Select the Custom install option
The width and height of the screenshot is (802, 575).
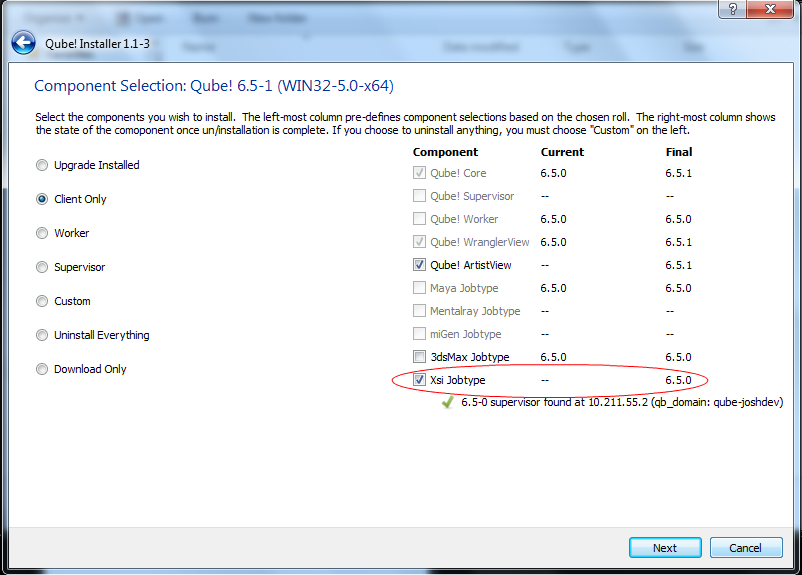42,301
